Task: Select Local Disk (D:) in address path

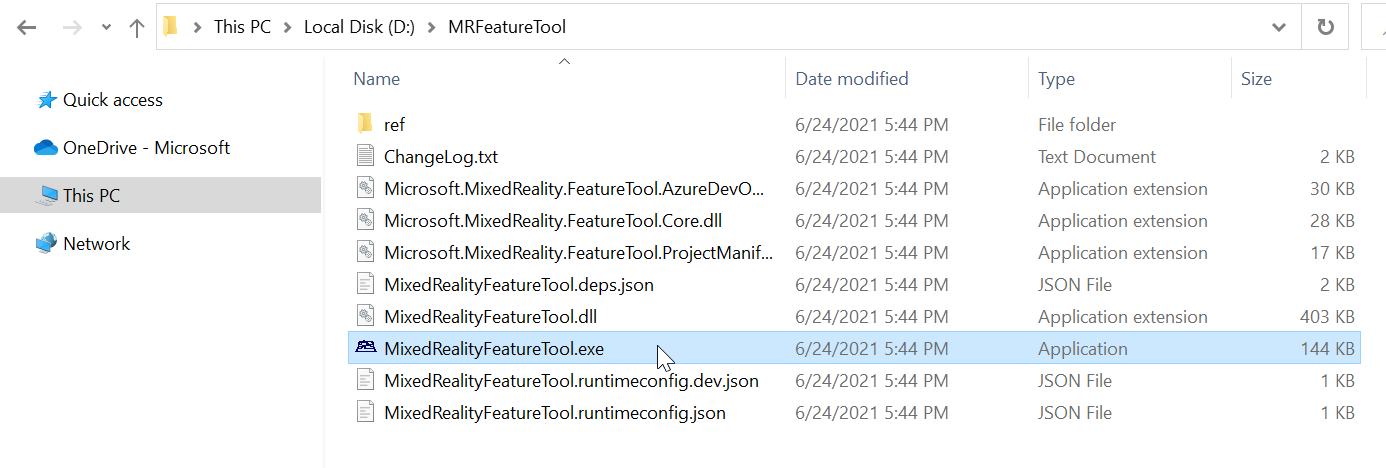Action: 357,27
